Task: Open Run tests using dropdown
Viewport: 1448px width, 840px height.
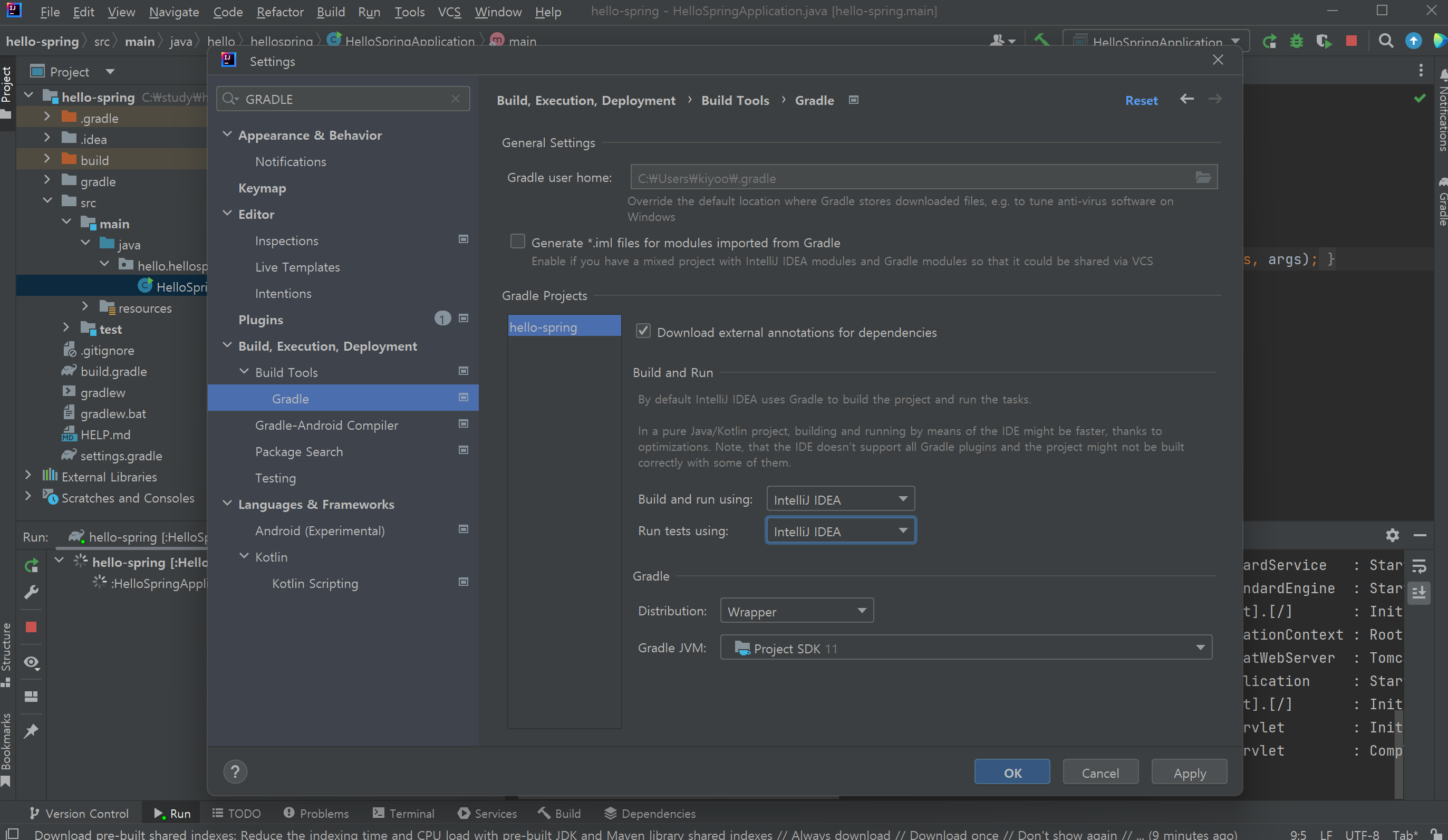Action: [x=840, y=531]
